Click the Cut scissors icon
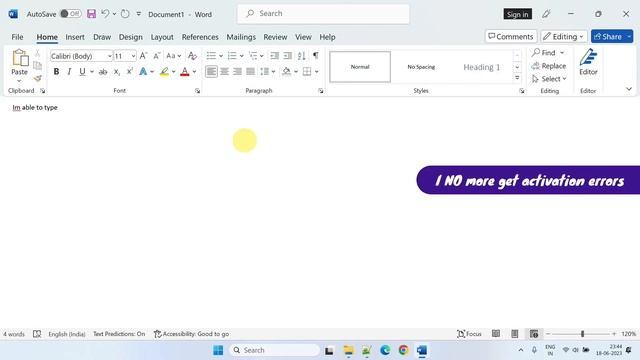This screenshot has height=360, width=640. (38, 53)
